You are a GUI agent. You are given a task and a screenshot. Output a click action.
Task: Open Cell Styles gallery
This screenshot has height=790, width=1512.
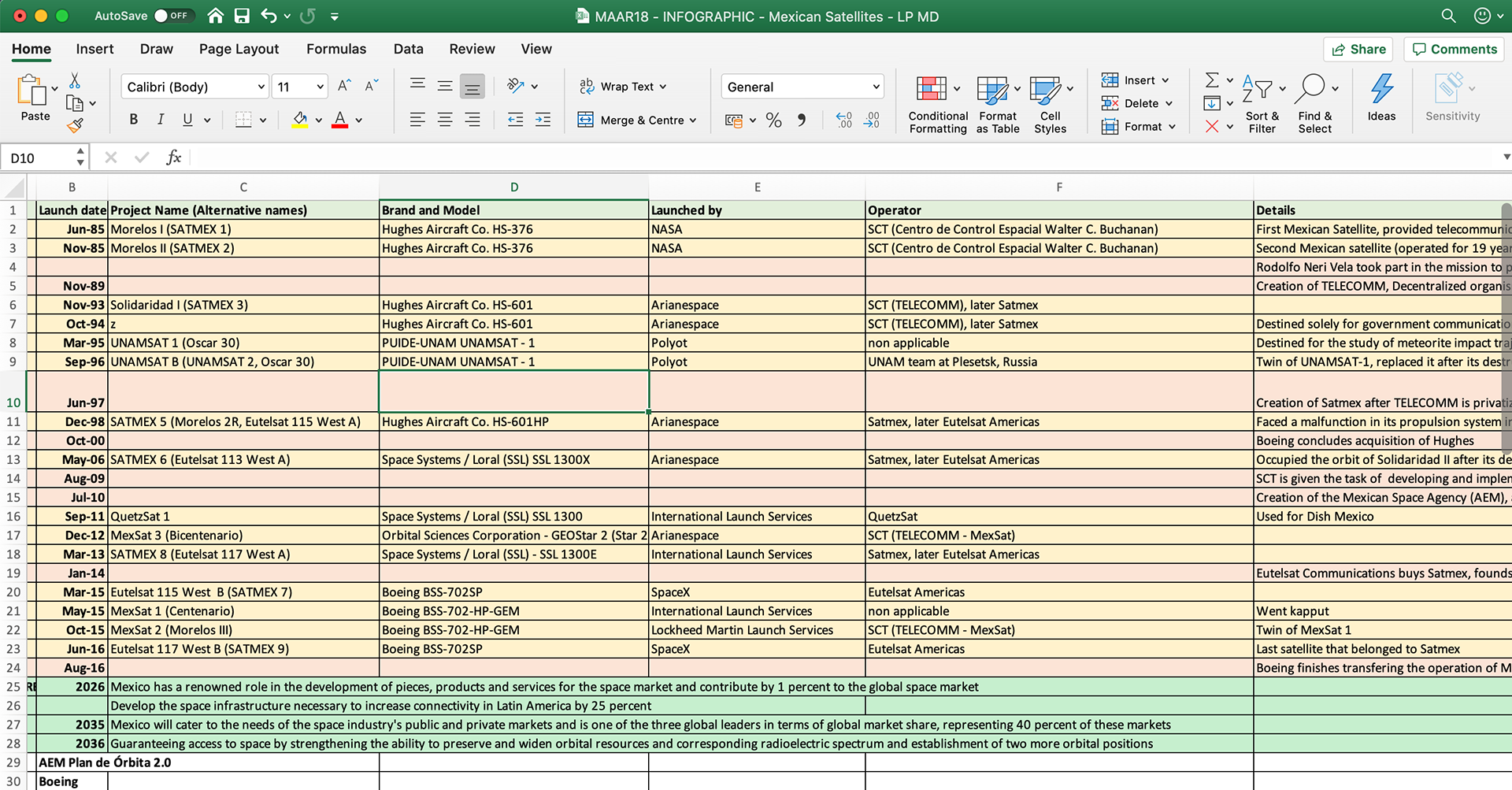click(1051, 104)
